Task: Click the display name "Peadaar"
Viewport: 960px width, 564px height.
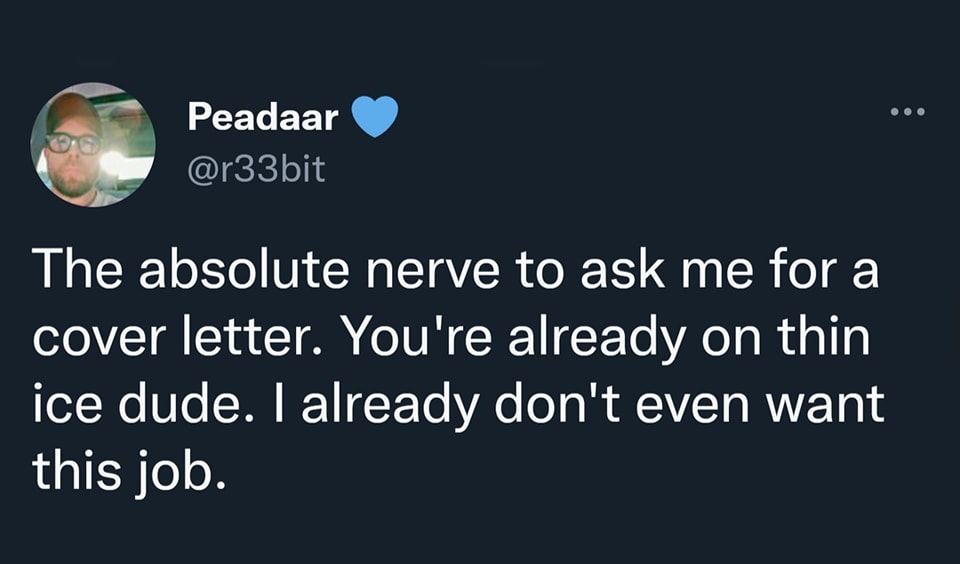Action: [x=263, y=118]
